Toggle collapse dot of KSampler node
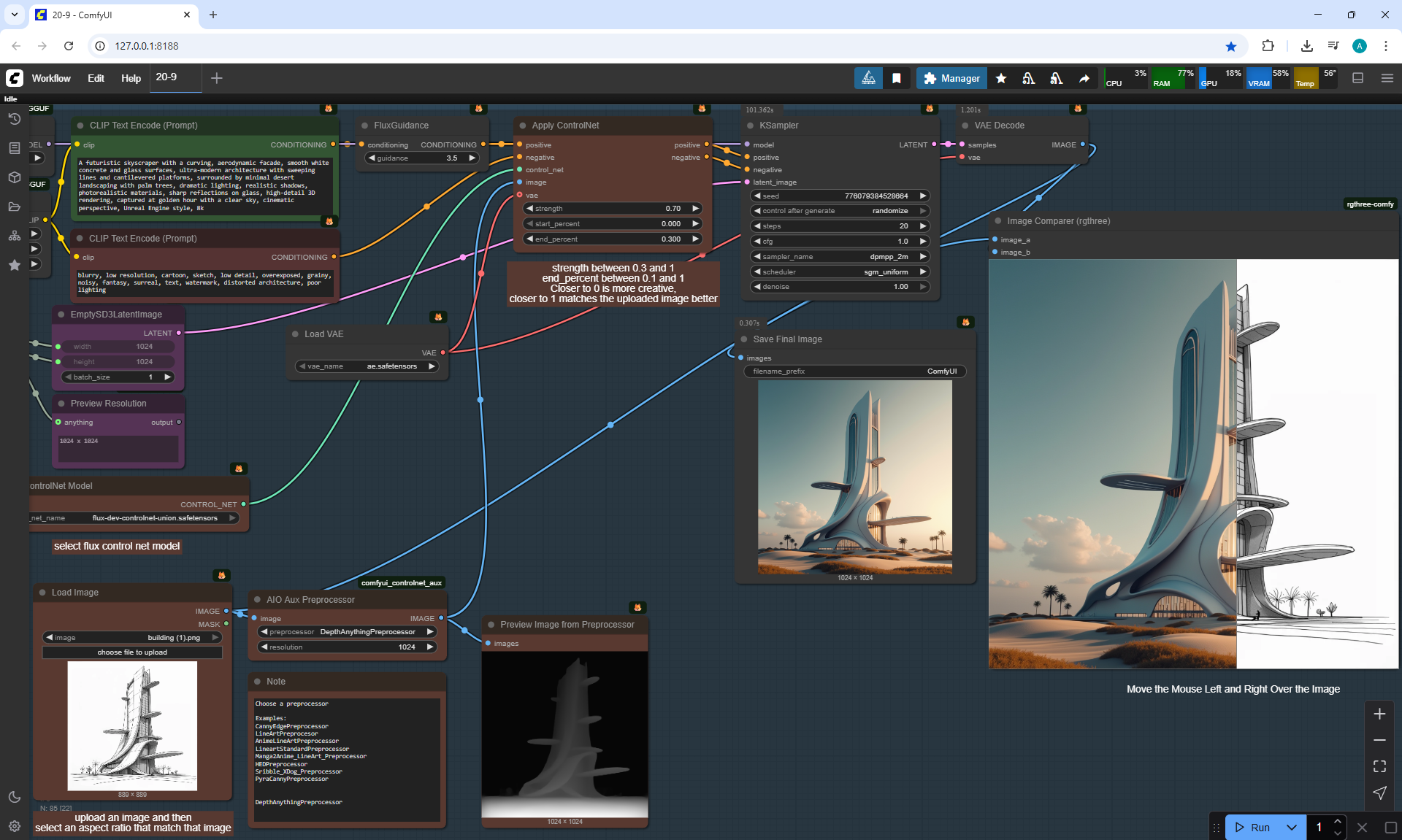The width and height of the screenshot is (1402, 840). pyautogui.click(x=750, y=126)
